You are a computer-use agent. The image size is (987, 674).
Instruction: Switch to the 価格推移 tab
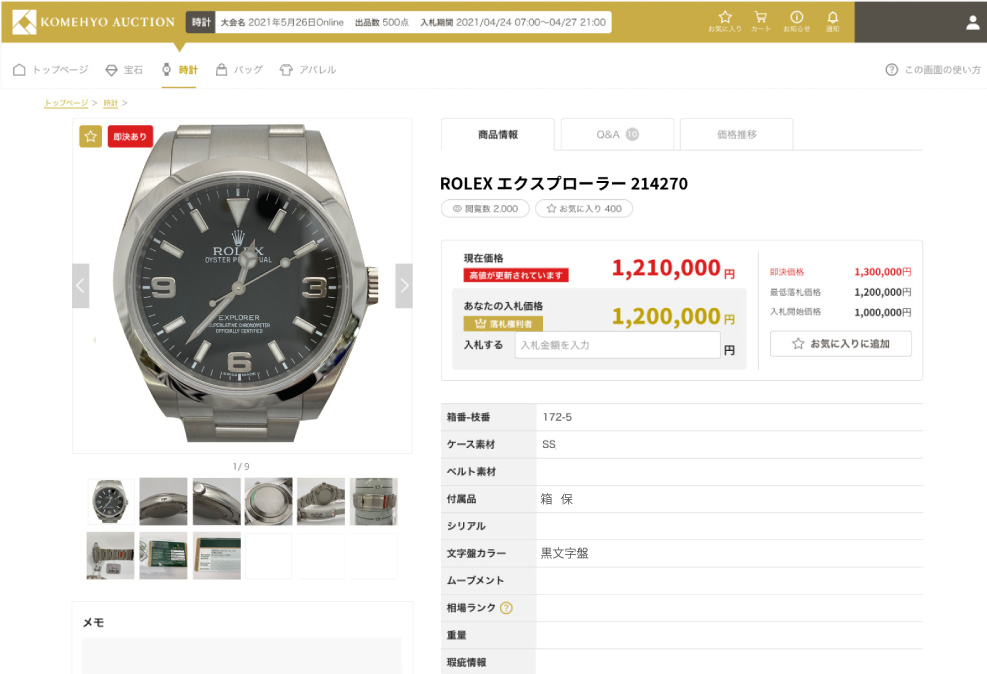(736, 135)
